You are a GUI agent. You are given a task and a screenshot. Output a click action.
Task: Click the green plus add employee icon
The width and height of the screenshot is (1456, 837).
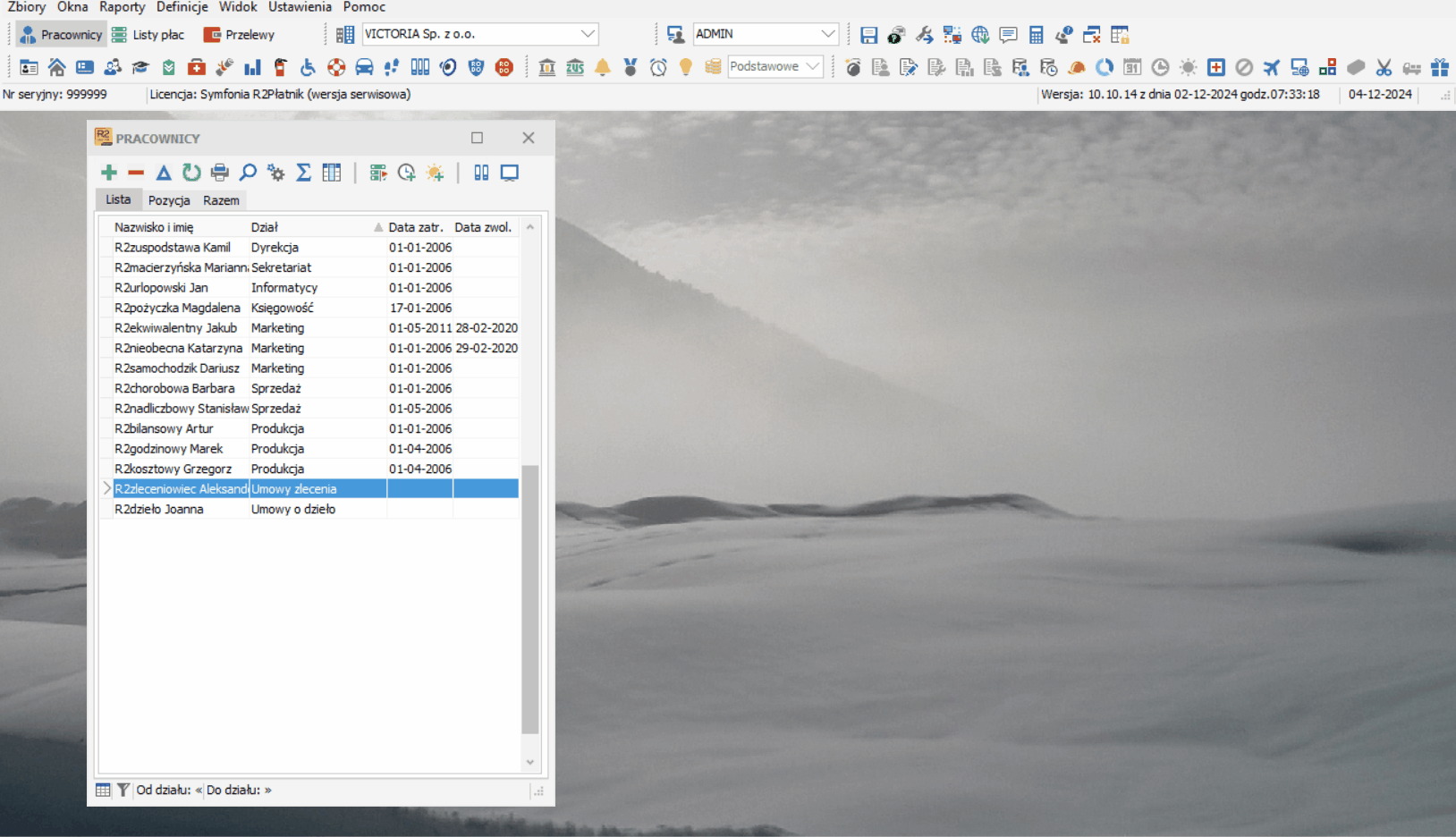pyautogui.click(x=109, y=173)
